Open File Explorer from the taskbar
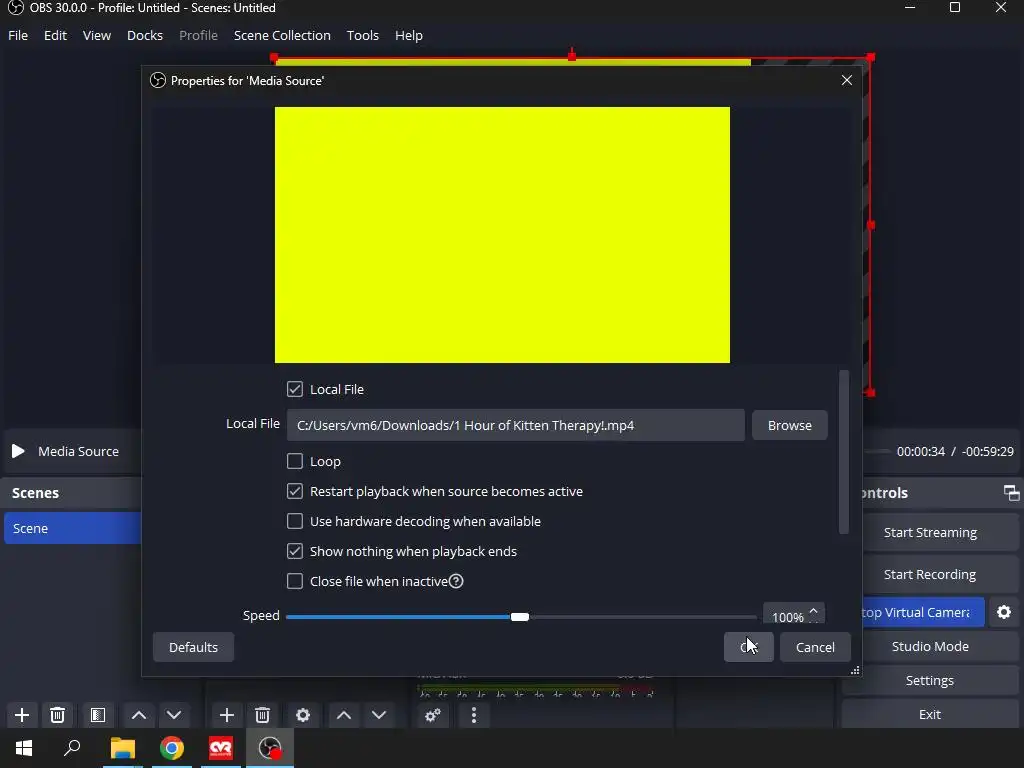Viewport: 1024px width, 768px height. coord(122,748)
